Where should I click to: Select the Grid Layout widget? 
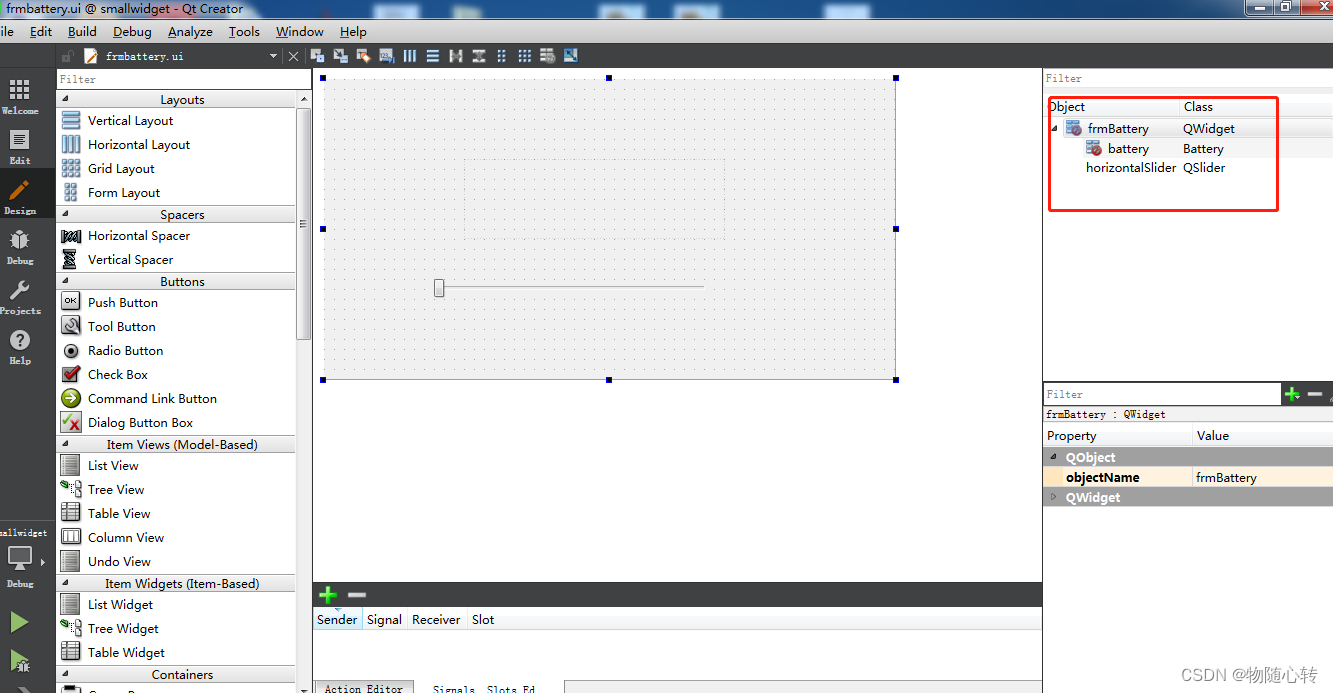pyautogui.click(x=121, y=168)
